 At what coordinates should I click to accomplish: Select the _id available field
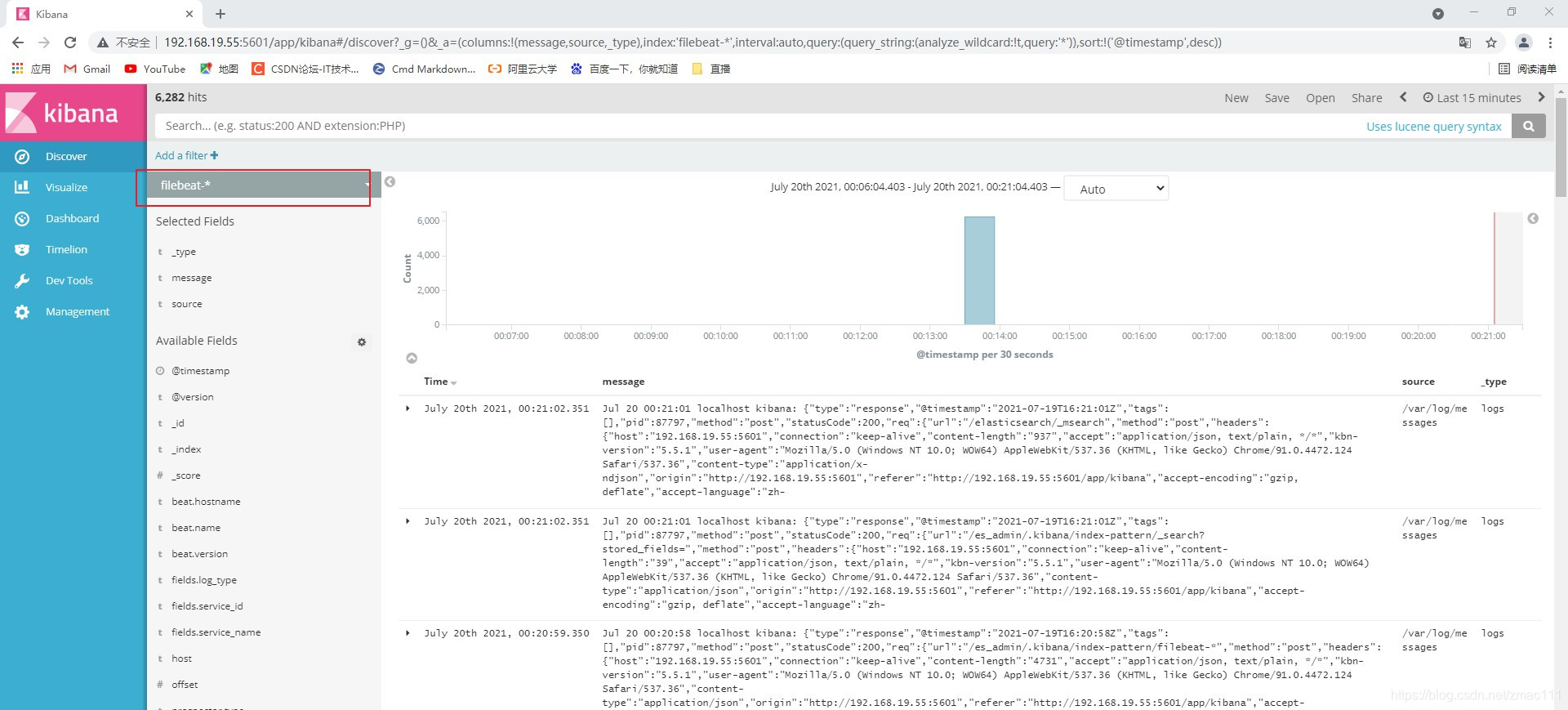click(x=178, y=423)
